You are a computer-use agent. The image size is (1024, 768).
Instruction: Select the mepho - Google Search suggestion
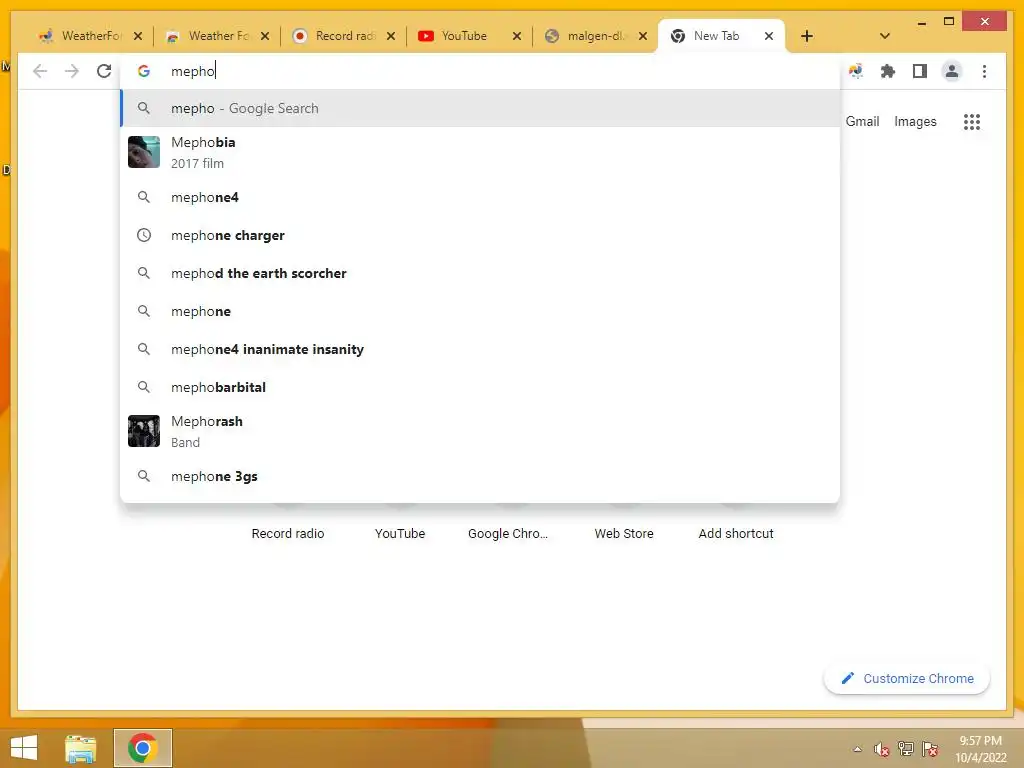480,108
